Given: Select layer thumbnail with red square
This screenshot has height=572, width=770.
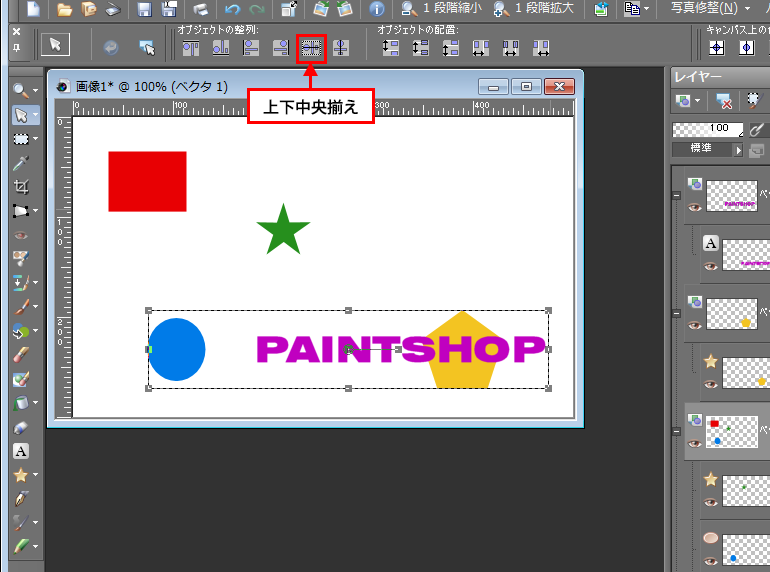Looking at the screenshot, I should (732, 432).
